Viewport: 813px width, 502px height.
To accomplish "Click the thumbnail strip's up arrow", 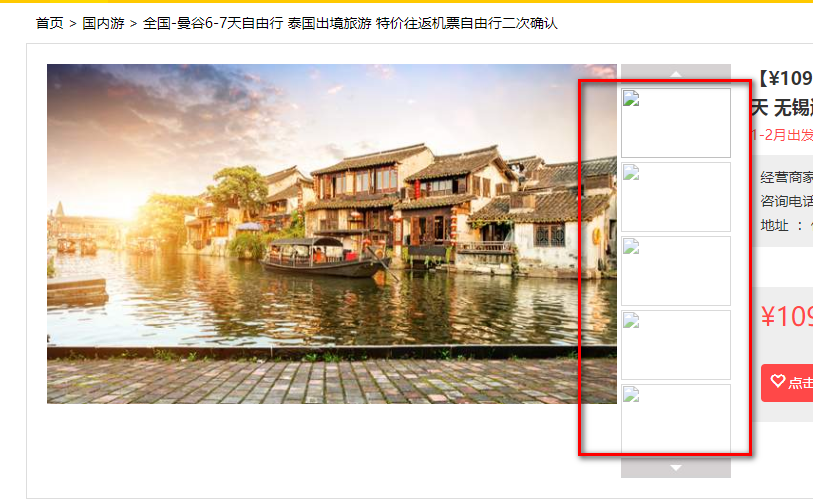I will click(676, 74).
